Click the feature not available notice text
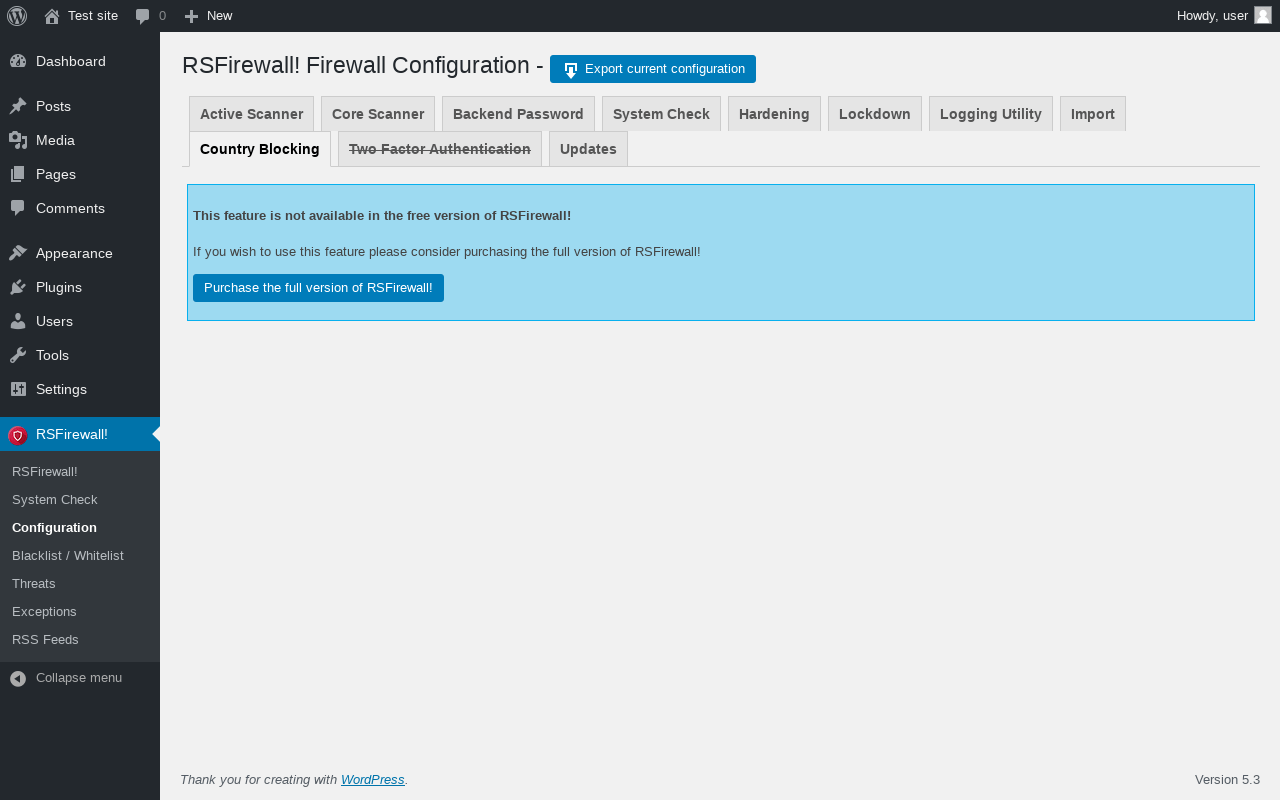Image resolution: width=1280 pixels, height=800 pixels. (382, 215)
